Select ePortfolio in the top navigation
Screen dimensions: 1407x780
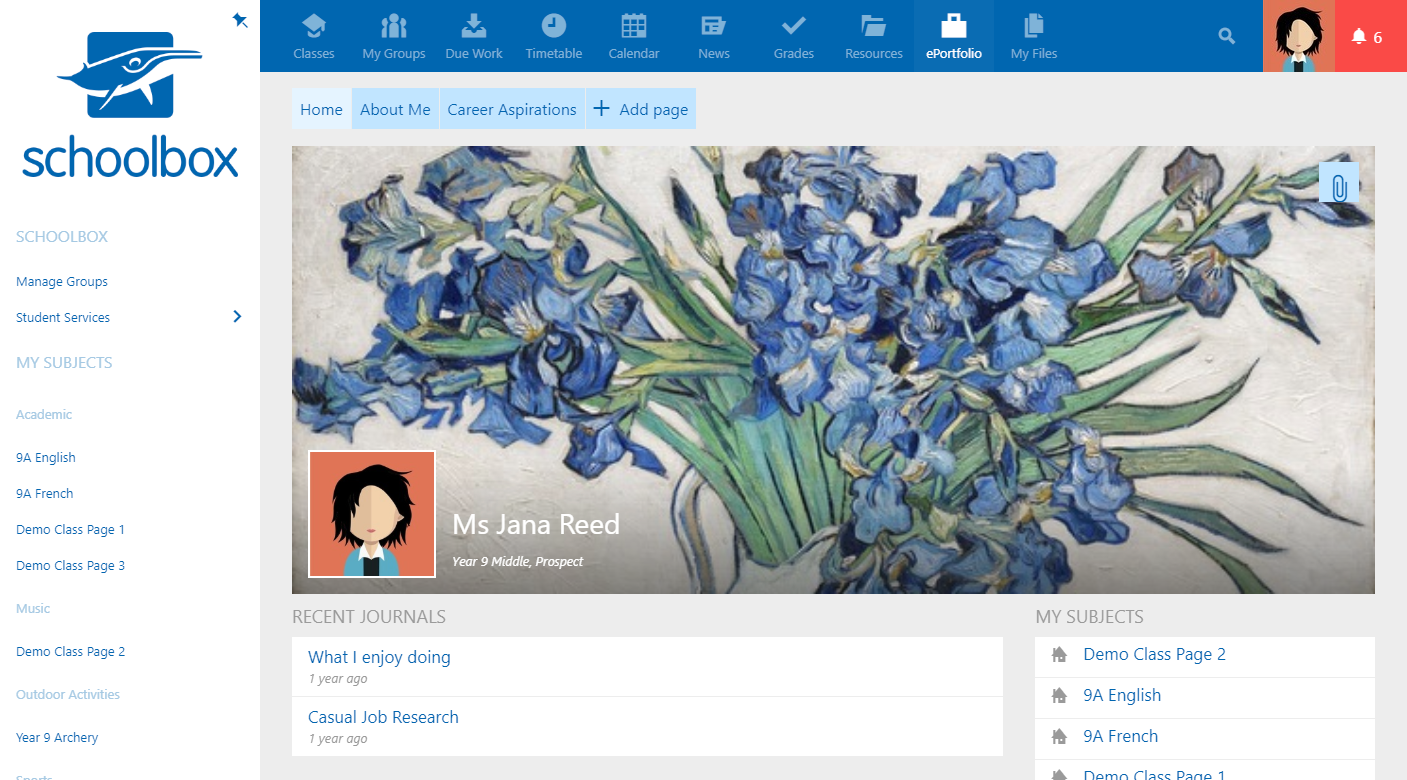(x=954, y=36)
